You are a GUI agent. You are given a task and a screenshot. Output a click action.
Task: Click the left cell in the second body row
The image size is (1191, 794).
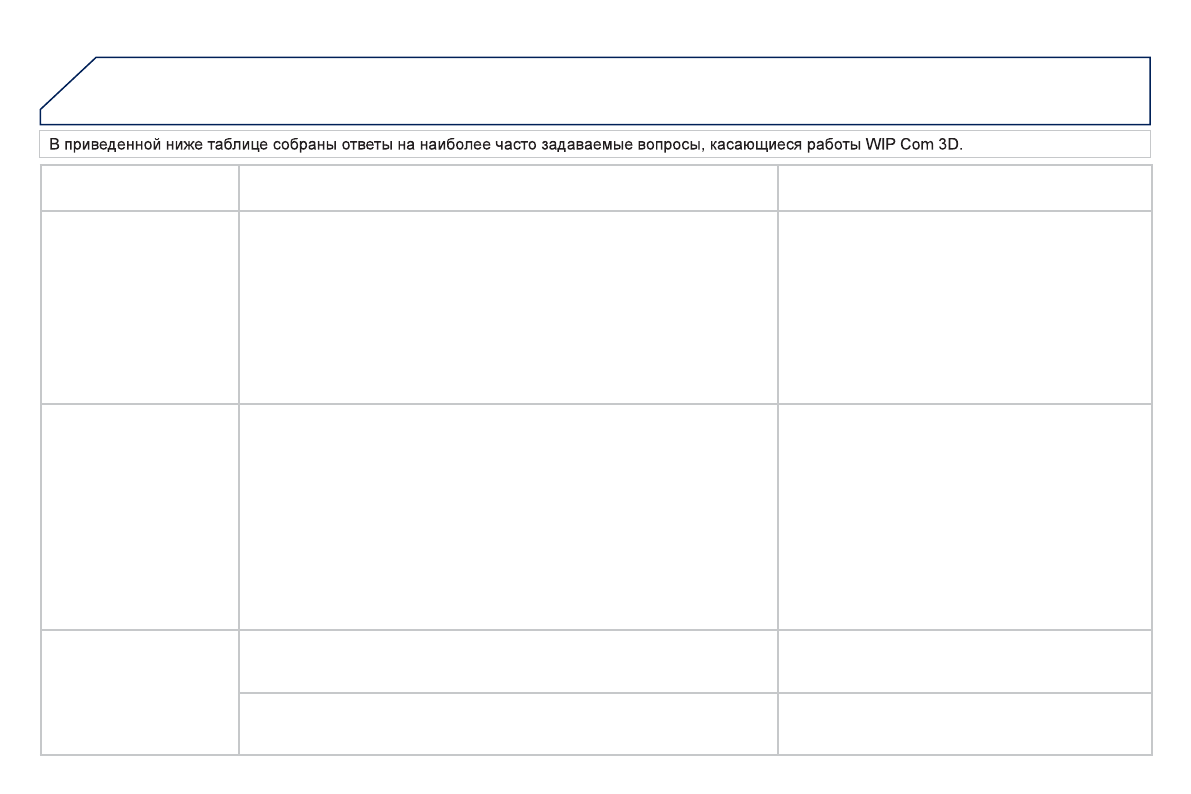[139, 516]
